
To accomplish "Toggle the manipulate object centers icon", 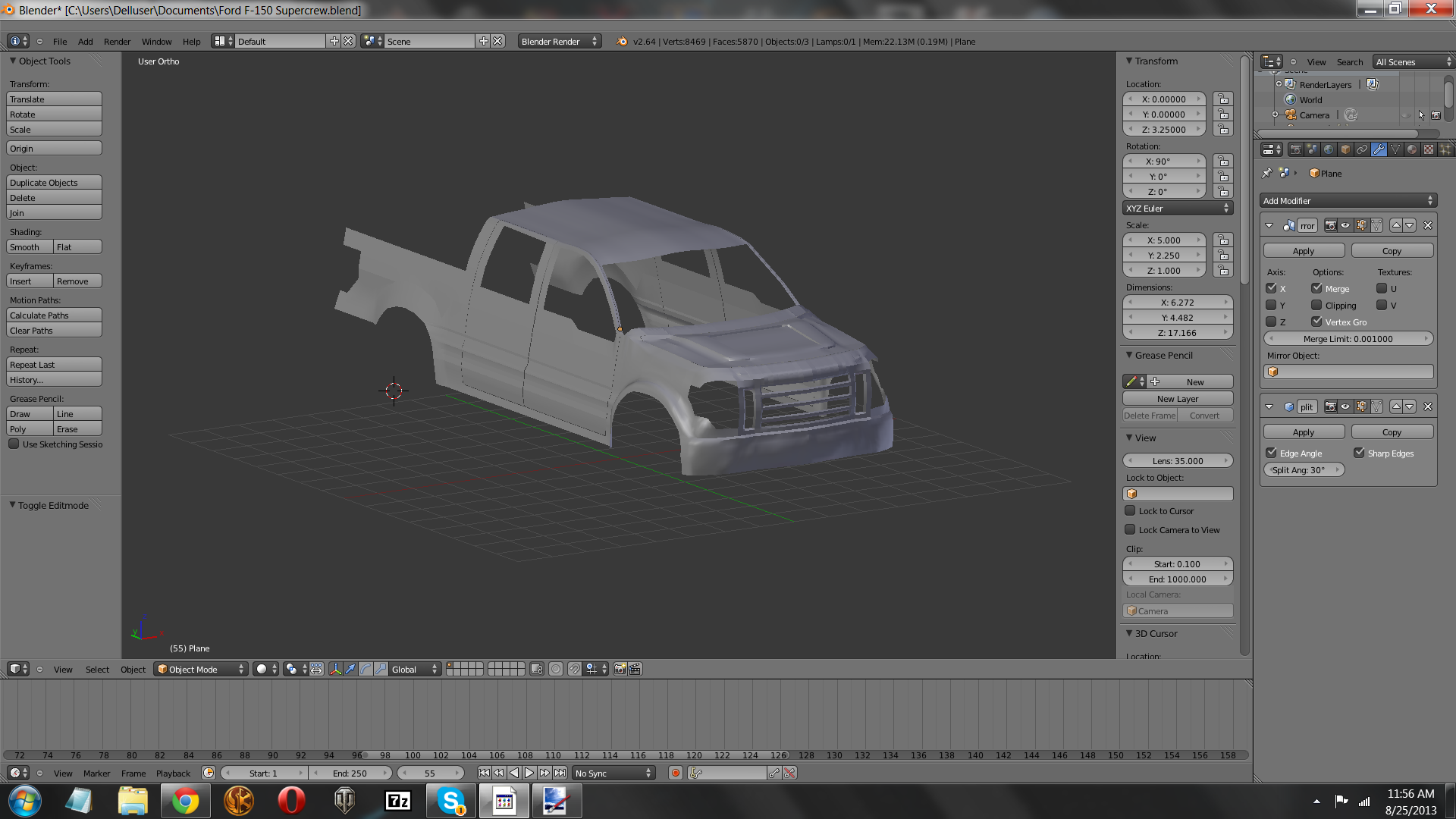I will click(317, 669).
